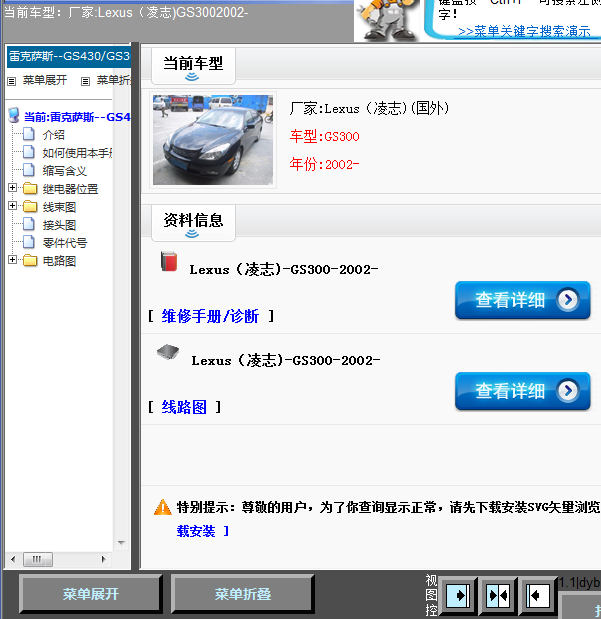Select the 线束图 folder label
This screenshot has height=619, width=601.
(x=59, y=207)
